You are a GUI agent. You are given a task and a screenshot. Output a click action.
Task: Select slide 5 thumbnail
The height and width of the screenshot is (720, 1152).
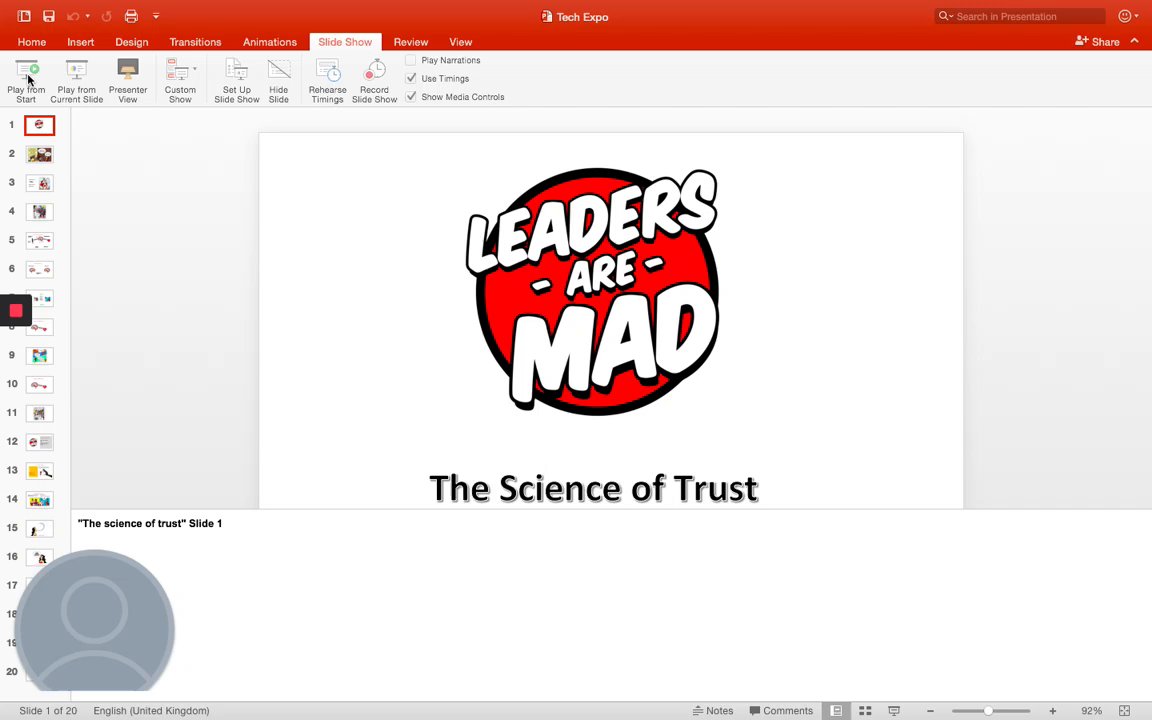40,240
